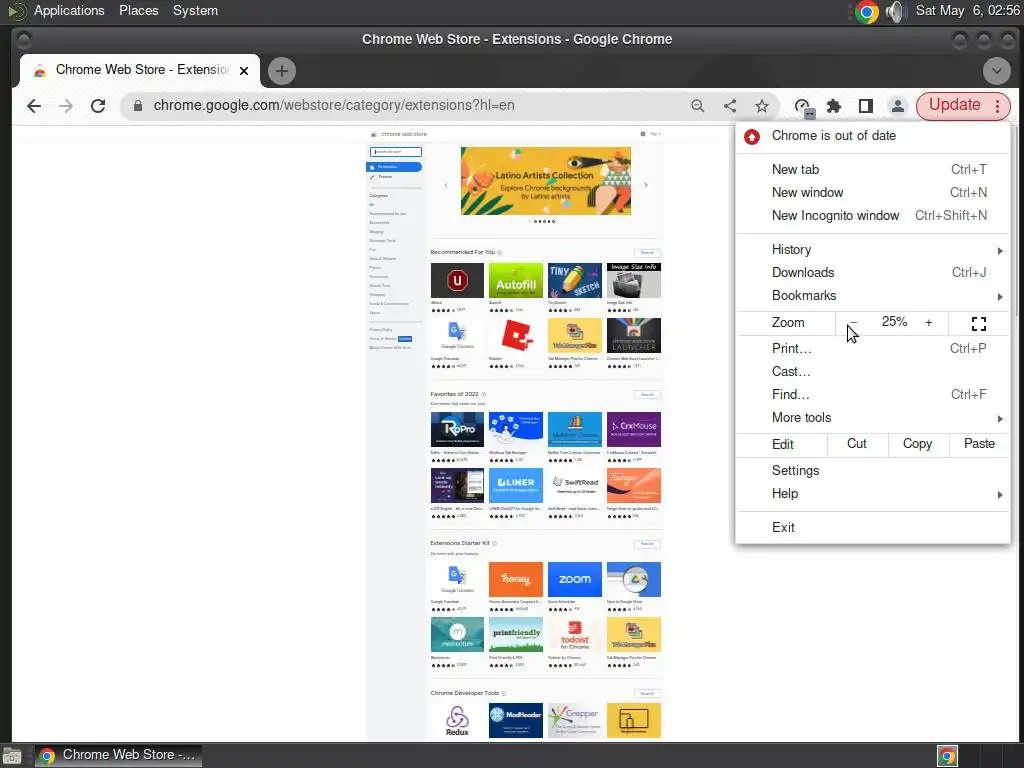Open the Honey extension thumbnail
Viewport: 1024px width, 768px height.
(x=515, y=579)
